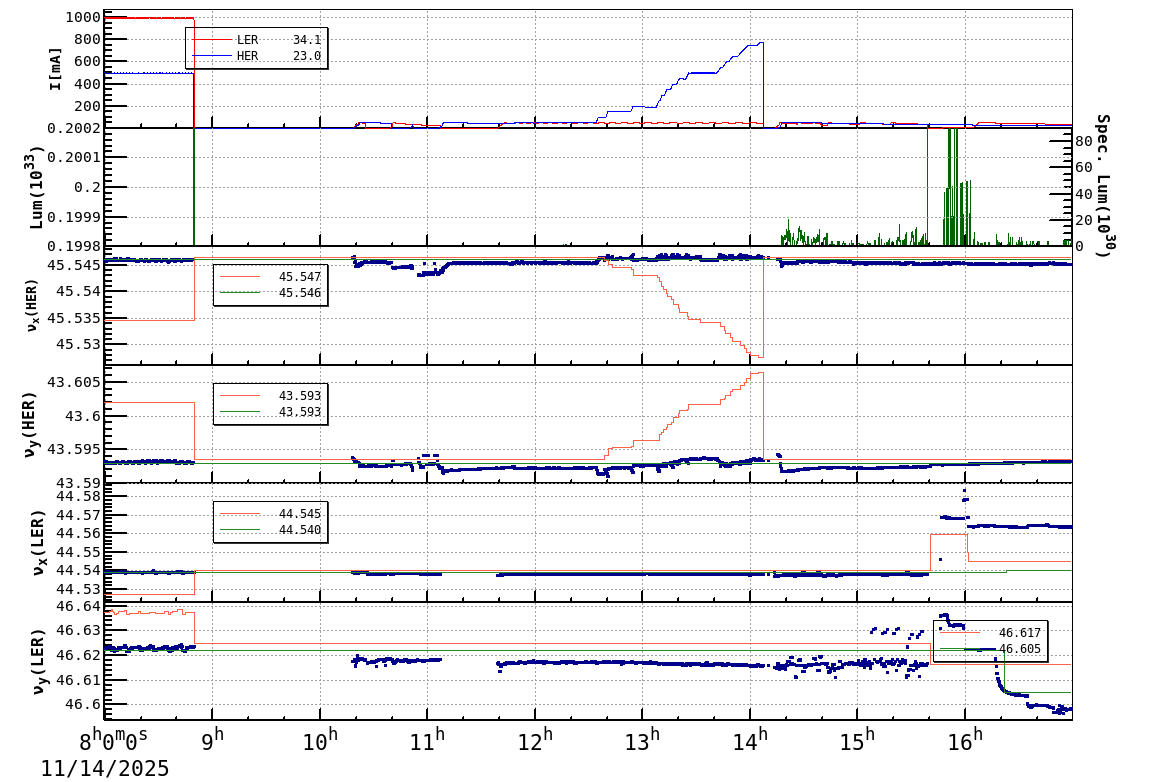Click the 600 tick on current axis
Image resolution: width=1154 pixels, height=782 pixels.
point(88,62)
